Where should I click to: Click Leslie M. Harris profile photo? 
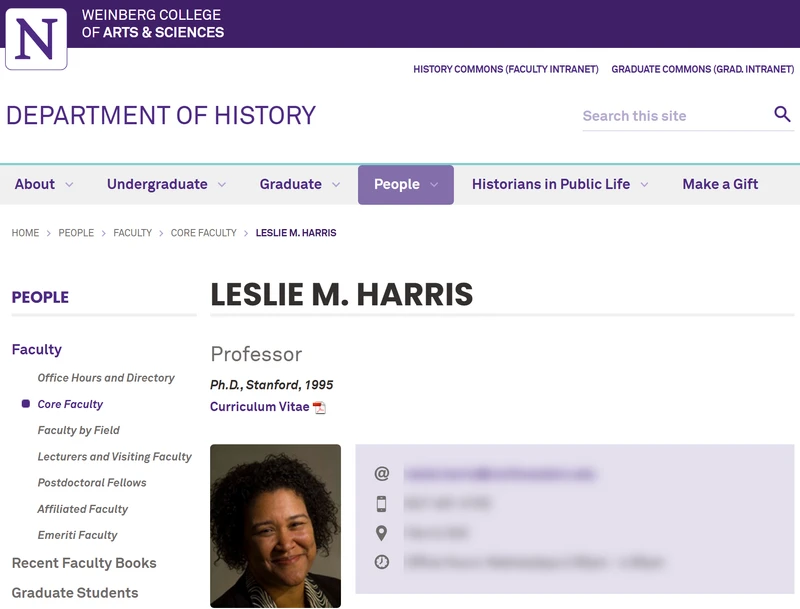pyautogui.click(x=276, y=526)
